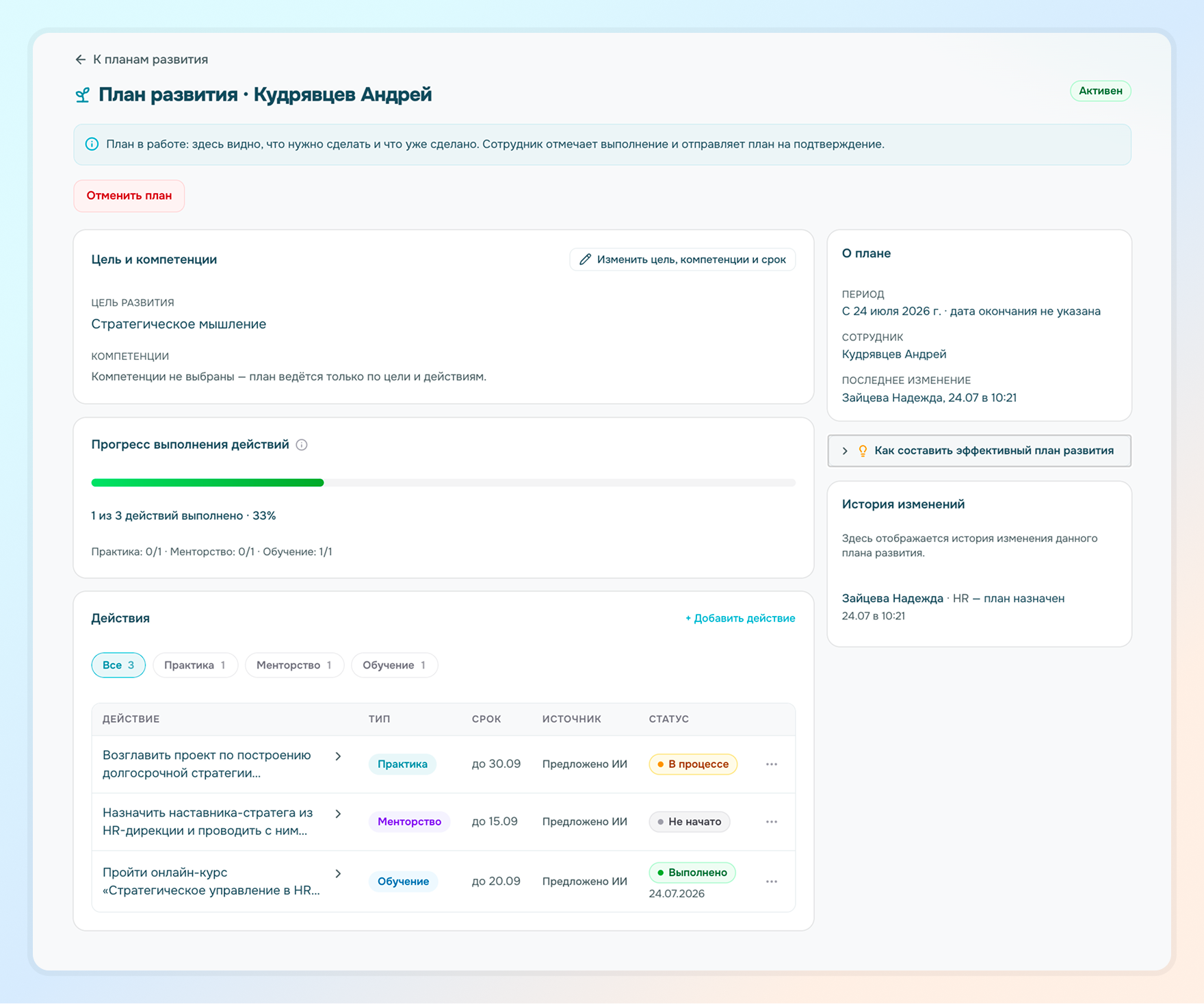Screen dimensions: 1204x1004
Task: Click the 'Отменить план' button
Action: point(129,196)
